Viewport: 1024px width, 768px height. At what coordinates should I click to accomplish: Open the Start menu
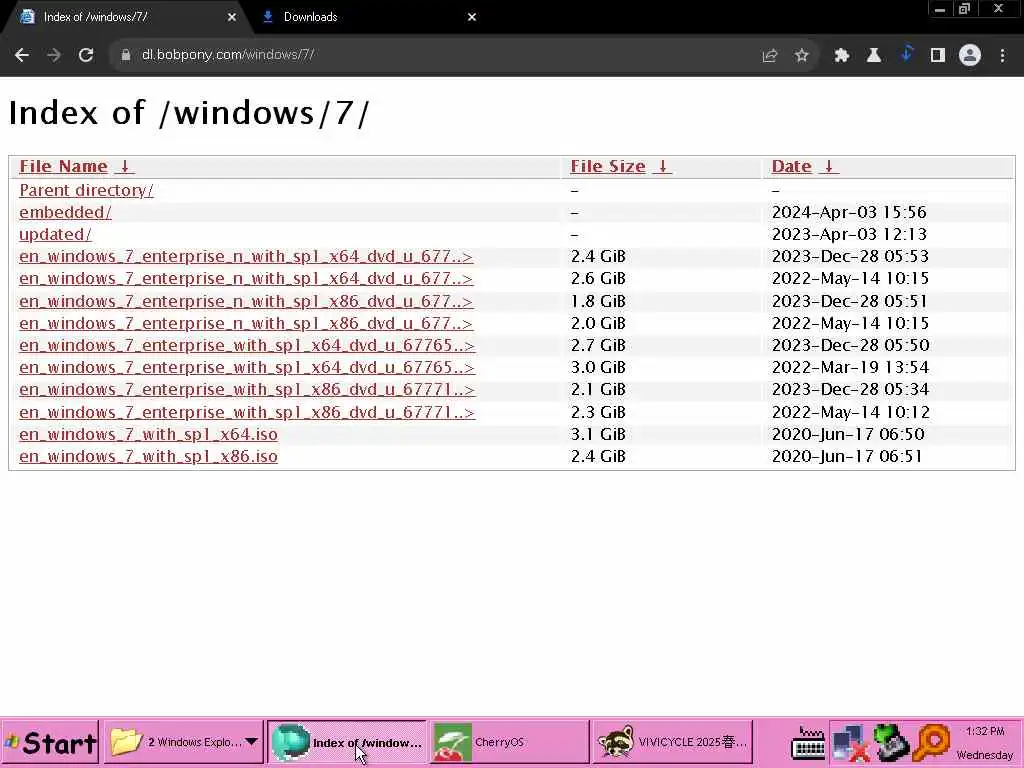click(50, 743)
